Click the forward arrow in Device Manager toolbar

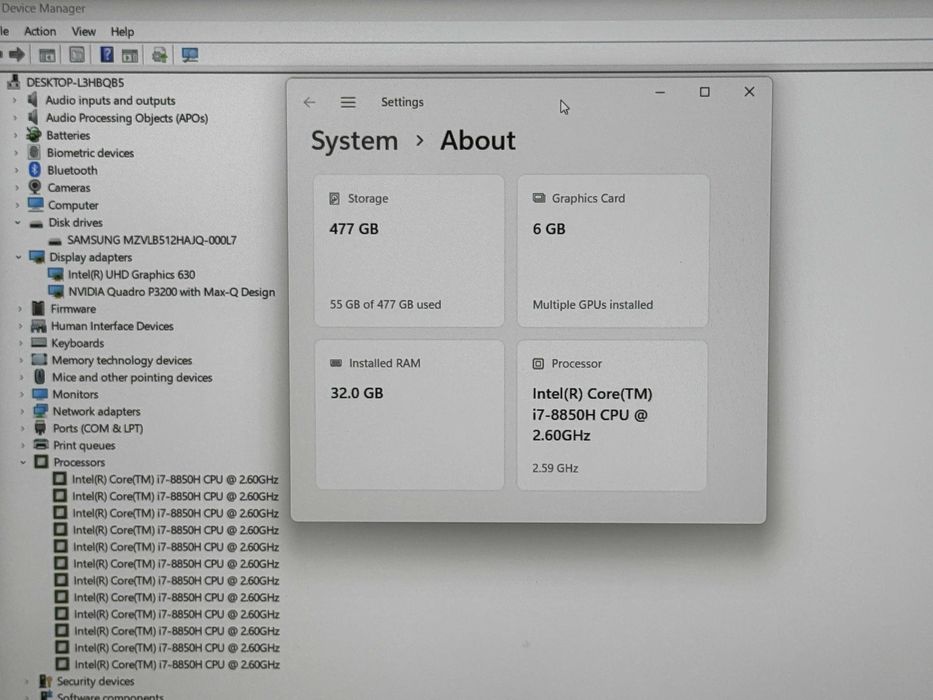[x=17, y=55]
